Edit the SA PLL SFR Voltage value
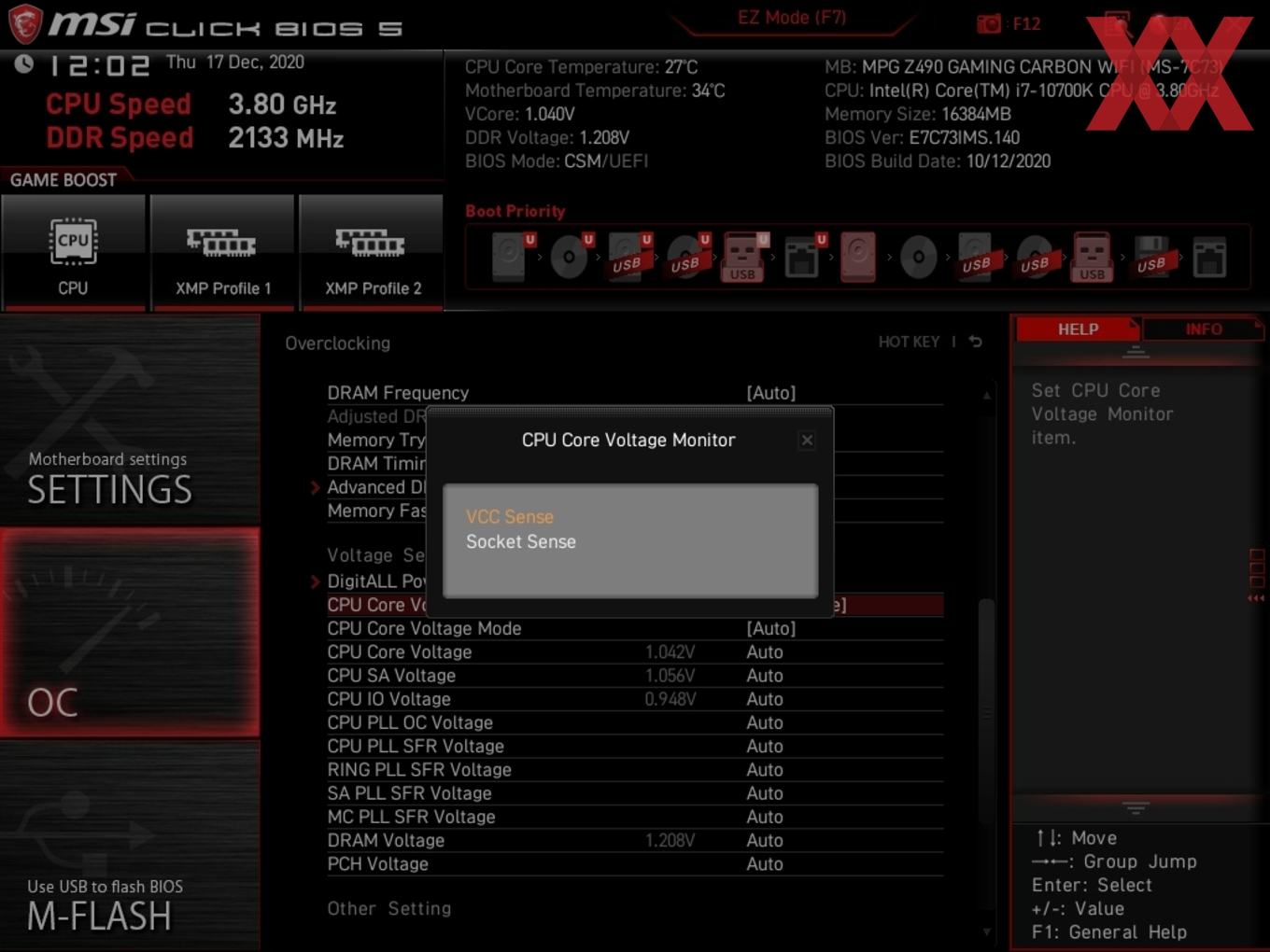 point(765,793)
